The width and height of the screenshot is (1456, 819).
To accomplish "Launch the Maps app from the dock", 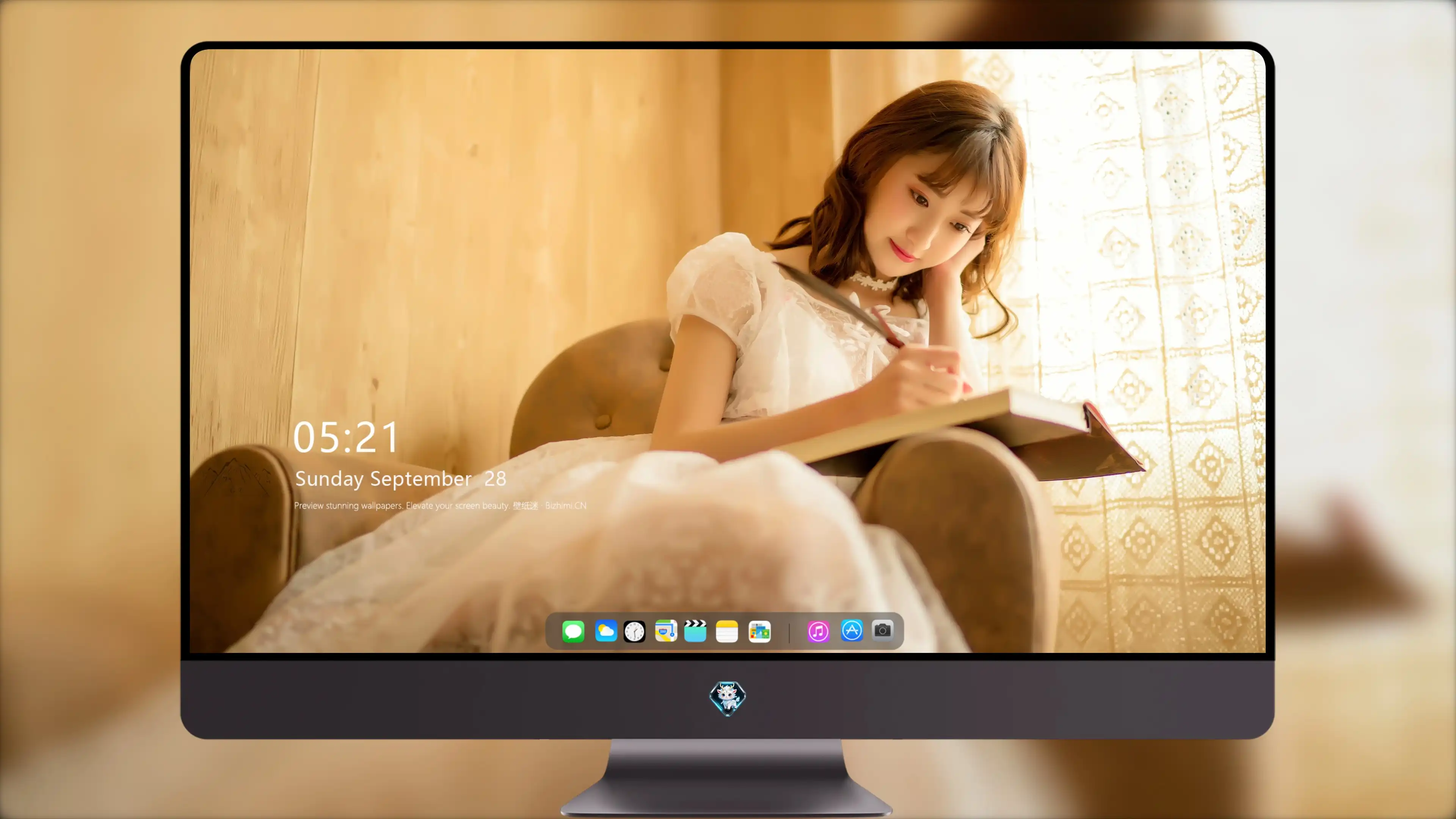I will [666, 631].
